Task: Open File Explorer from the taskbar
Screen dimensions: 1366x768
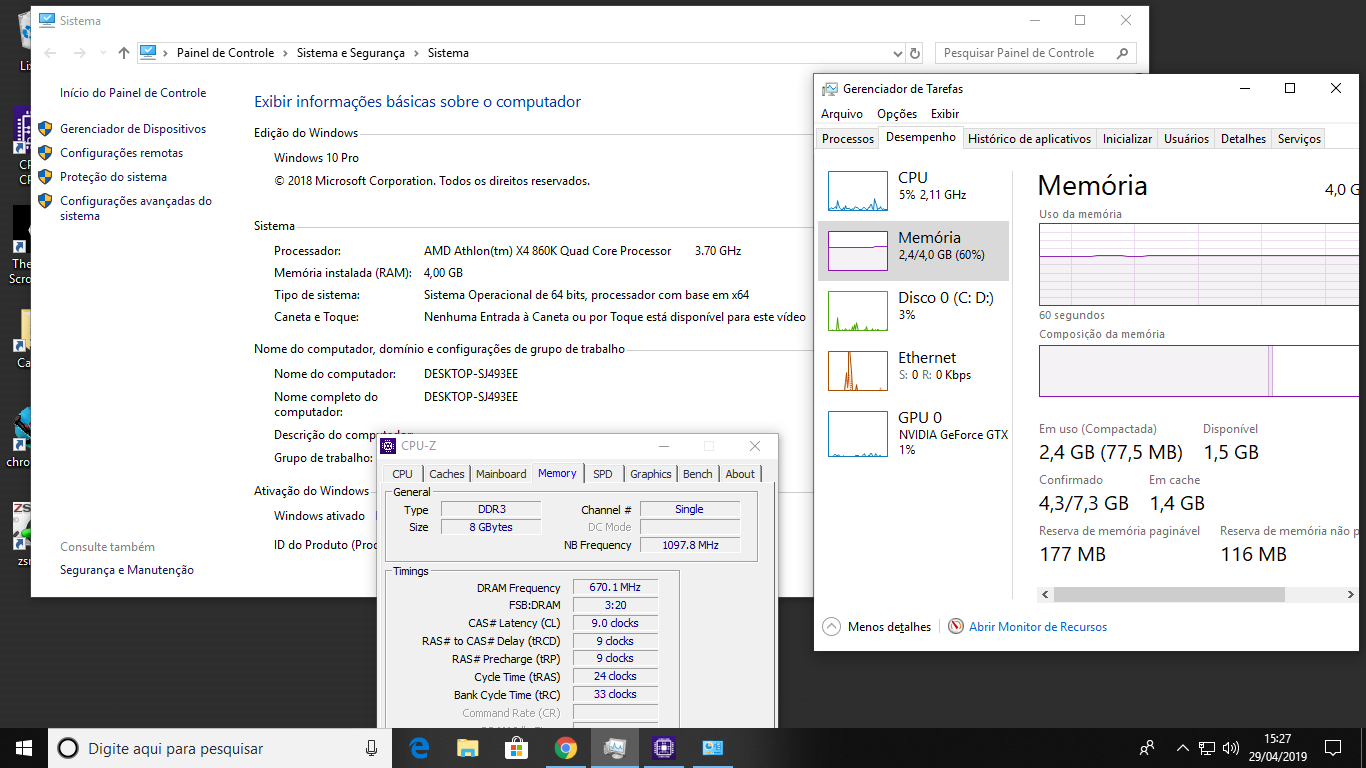Action: 468,748
